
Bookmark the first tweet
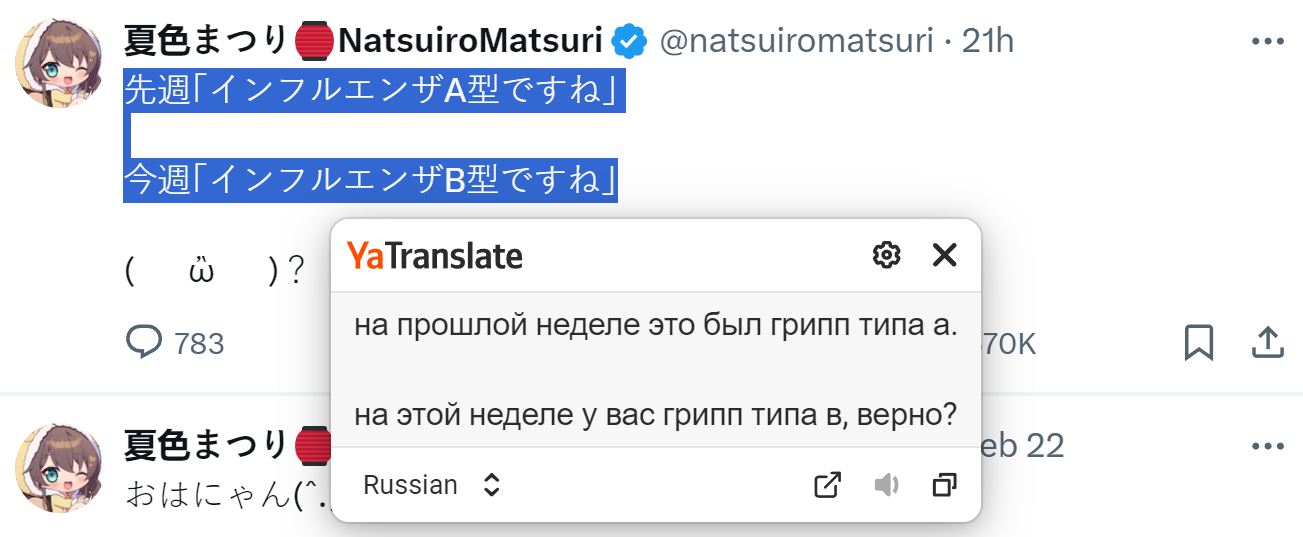tap(1198, 343)
